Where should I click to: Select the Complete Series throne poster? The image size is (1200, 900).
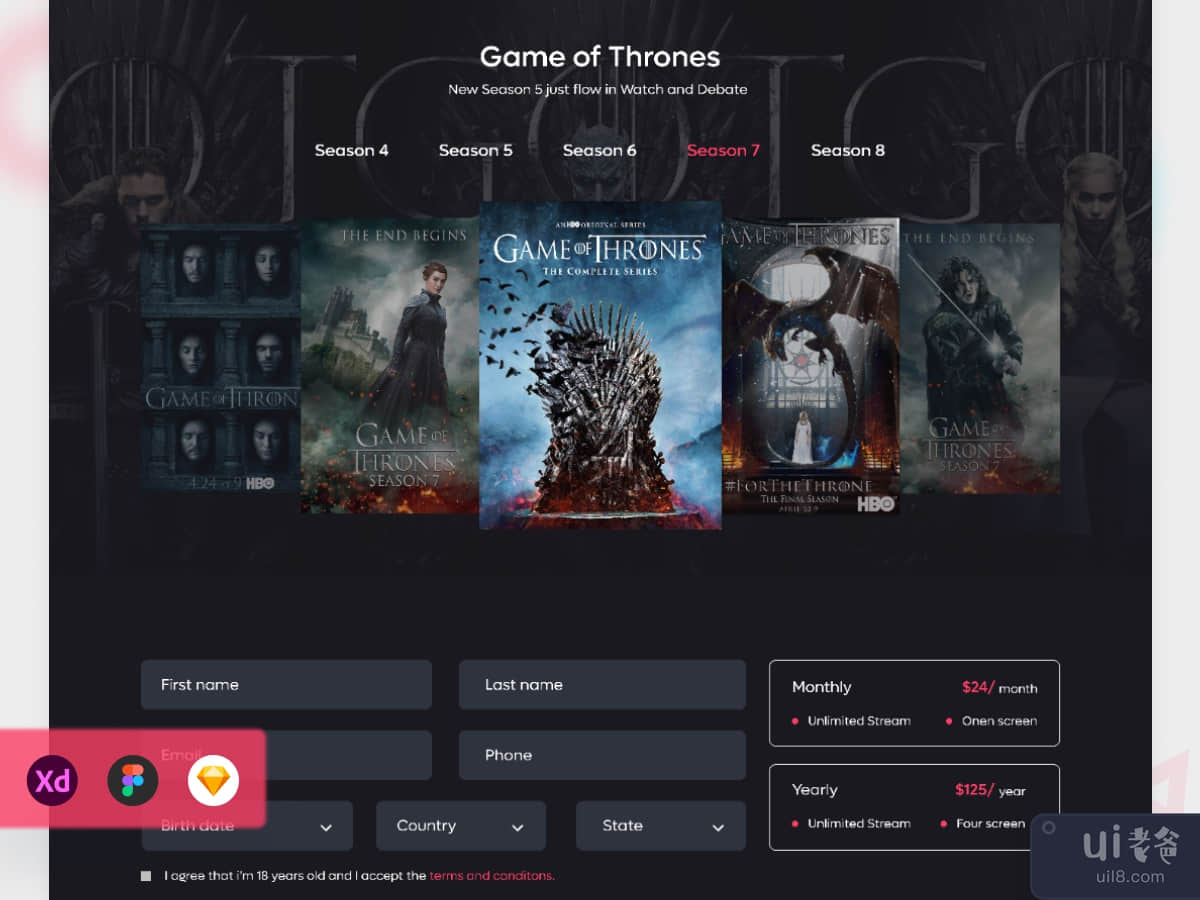[x=600, y=365]
